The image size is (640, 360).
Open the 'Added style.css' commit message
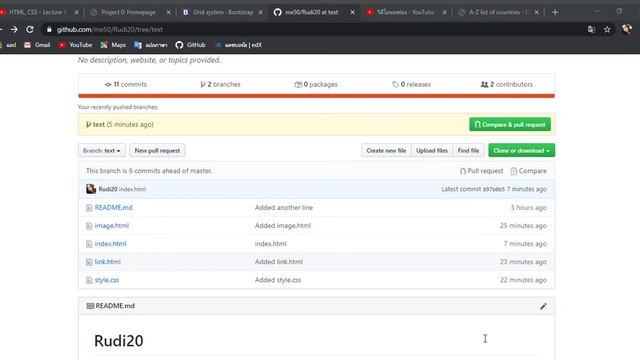coord(278,280)
